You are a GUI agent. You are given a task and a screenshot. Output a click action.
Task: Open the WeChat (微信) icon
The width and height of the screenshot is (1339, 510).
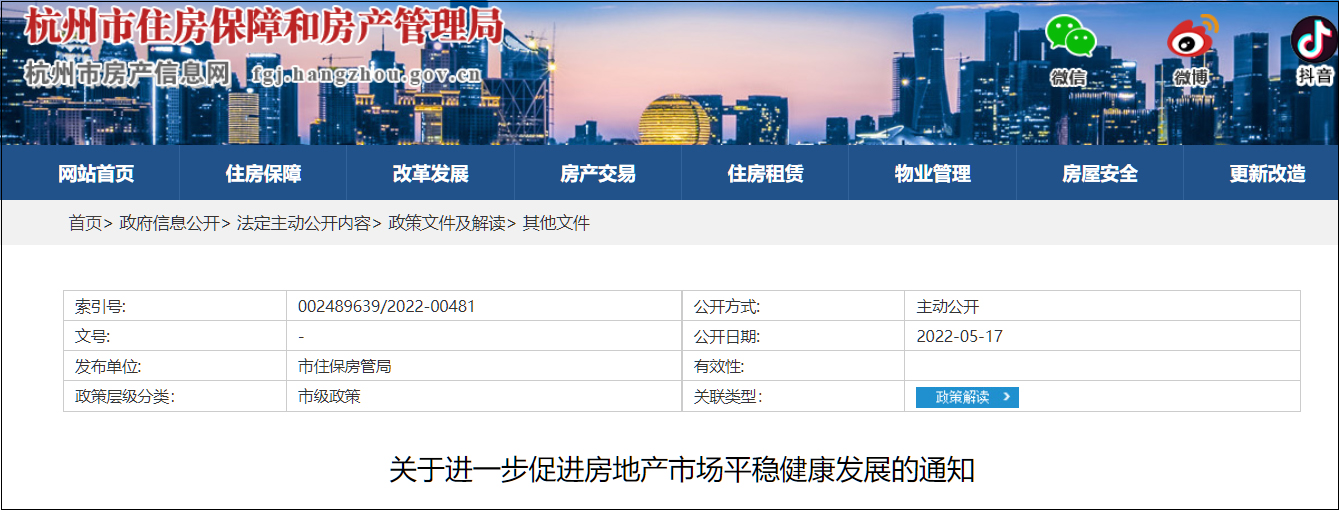1070,37
